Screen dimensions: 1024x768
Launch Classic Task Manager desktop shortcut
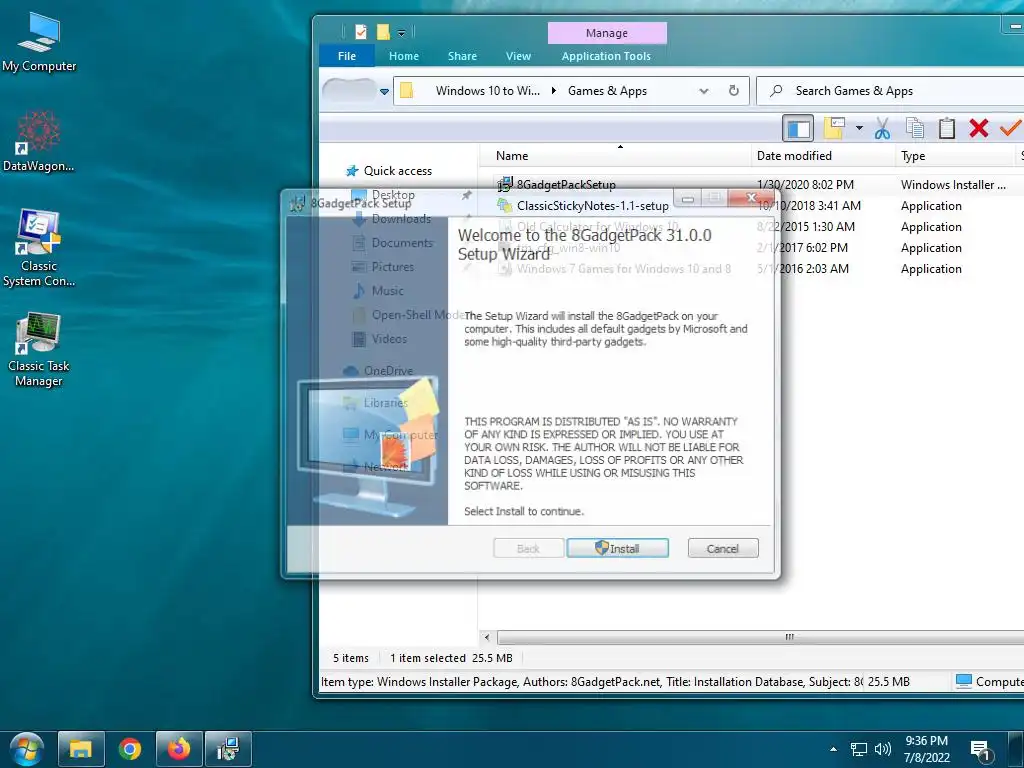click(39, 349)
